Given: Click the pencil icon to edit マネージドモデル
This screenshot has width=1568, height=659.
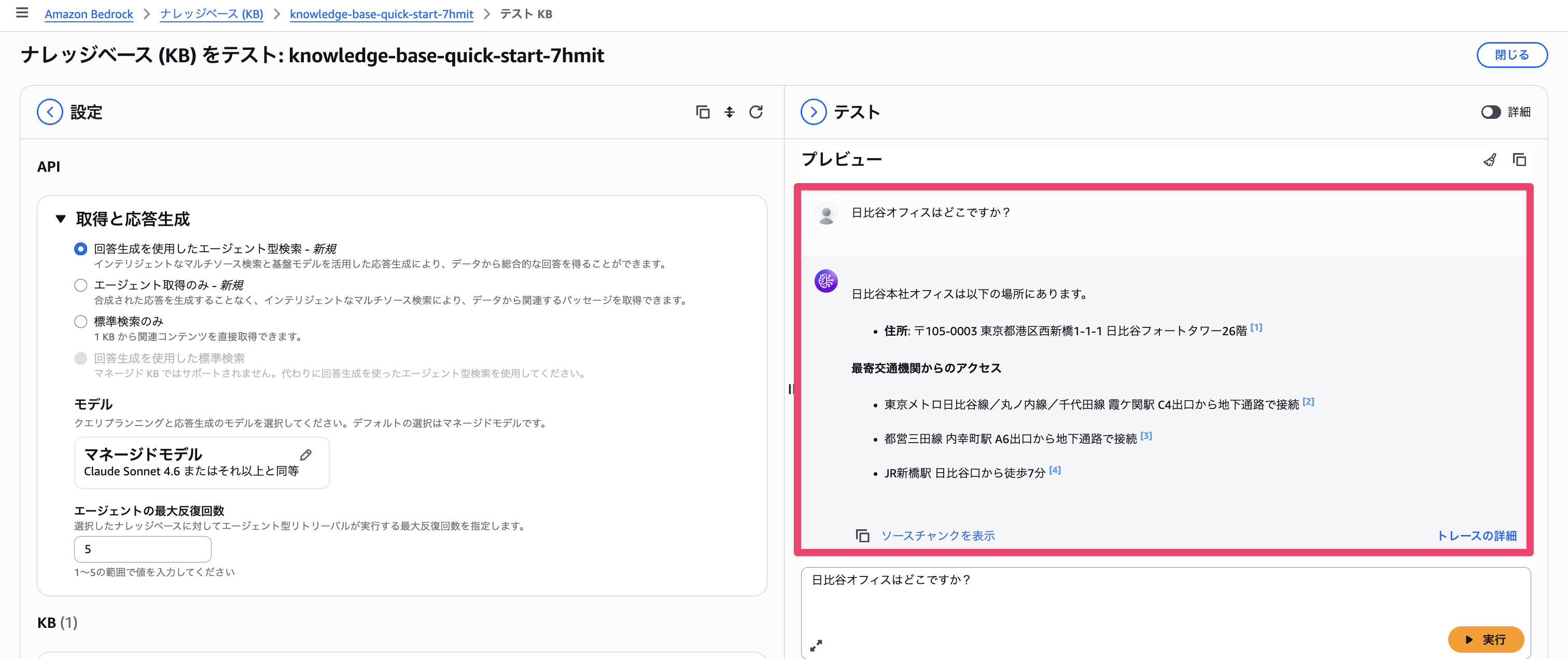Looking at the screenshot, I should [x=306, y=455].
